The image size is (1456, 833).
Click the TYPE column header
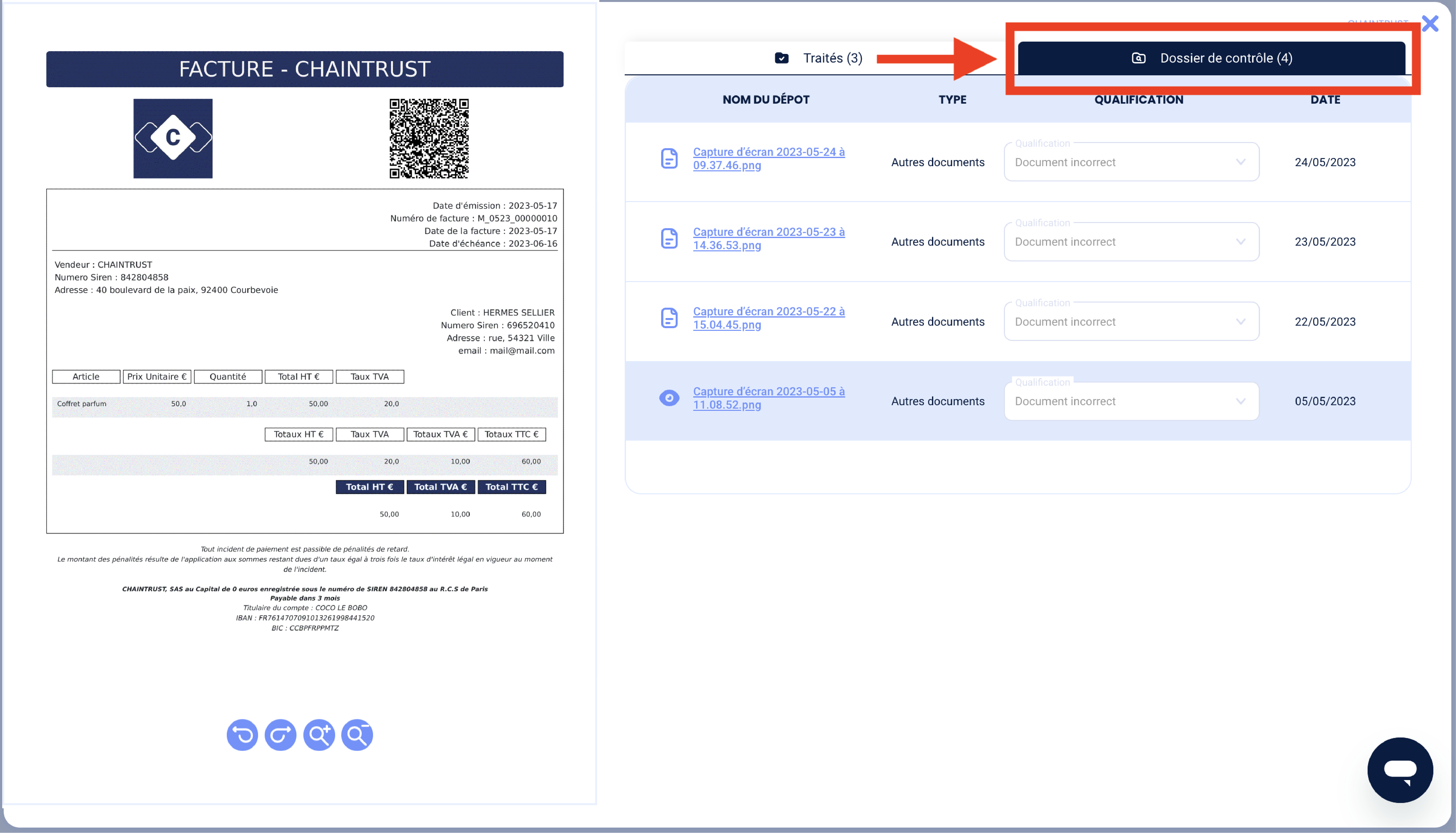[x=952, y=99]
